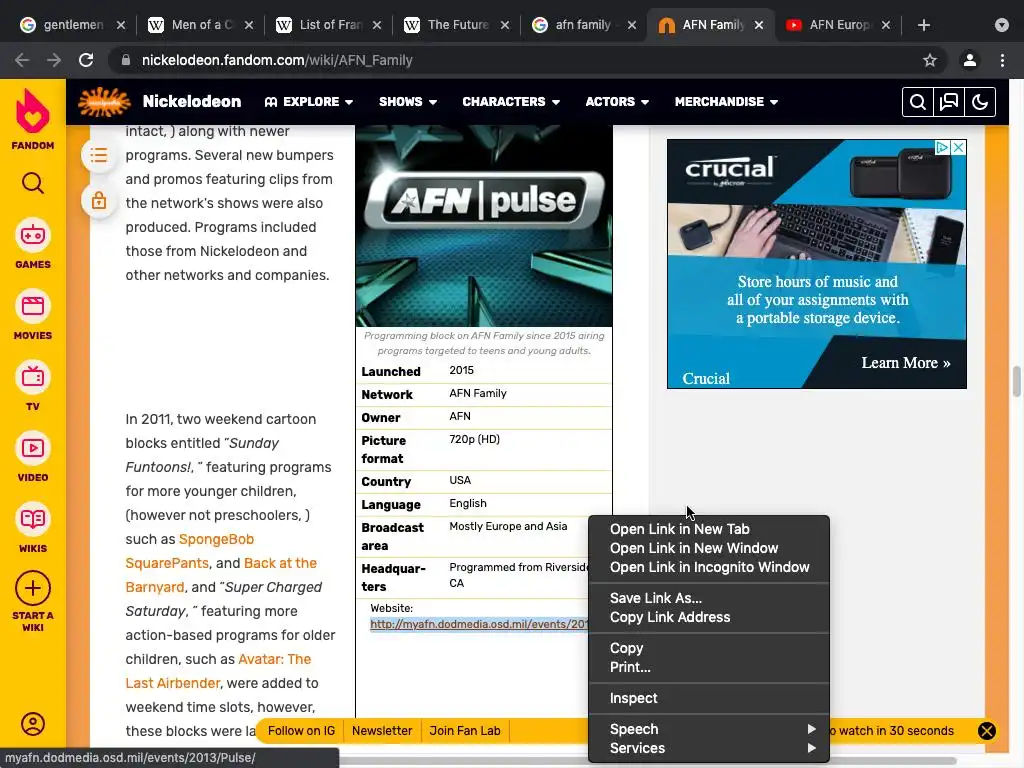Expand the Speech submenu

coord(709,729)
